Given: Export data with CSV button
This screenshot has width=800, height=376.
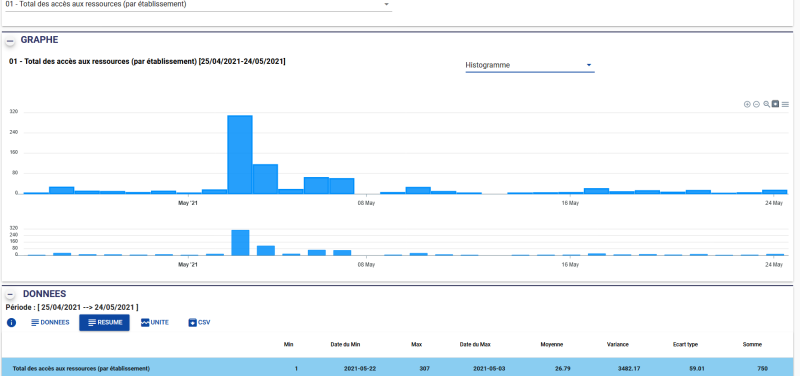Looking at the screenshot, I should coord(199,322).
